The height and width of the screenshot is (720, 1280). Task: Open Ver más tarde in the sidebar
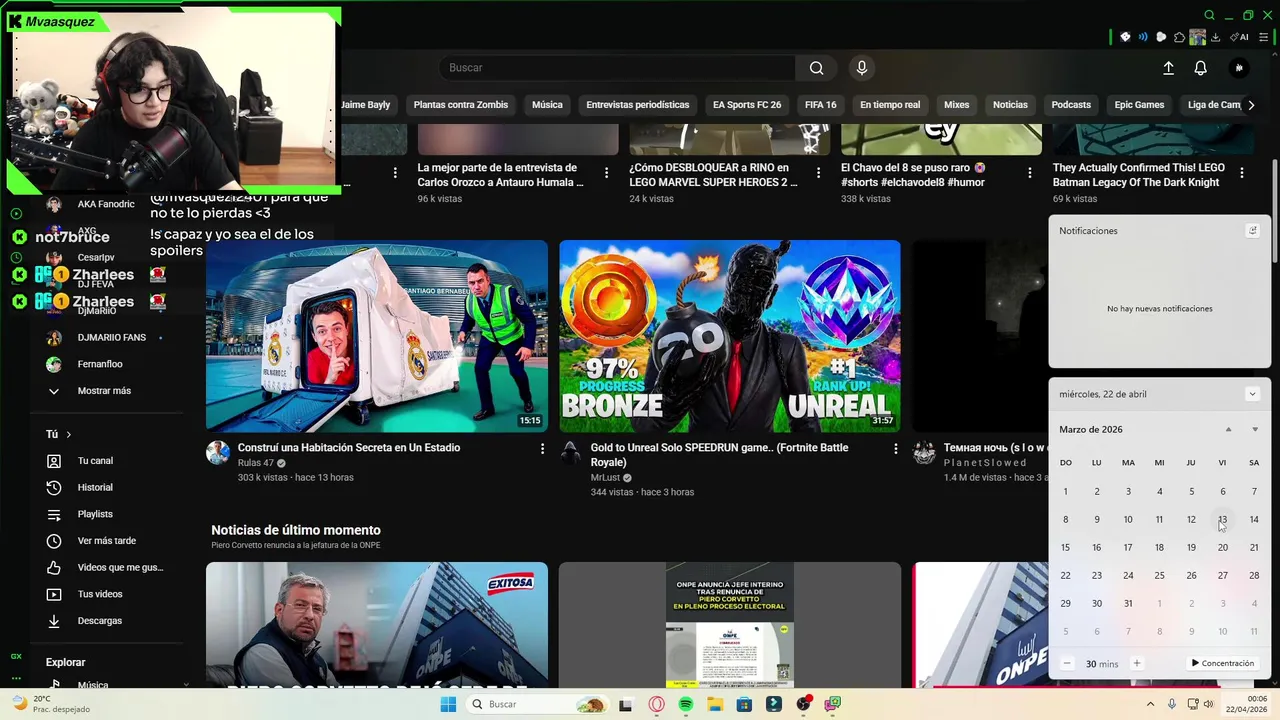click(106, 541)
